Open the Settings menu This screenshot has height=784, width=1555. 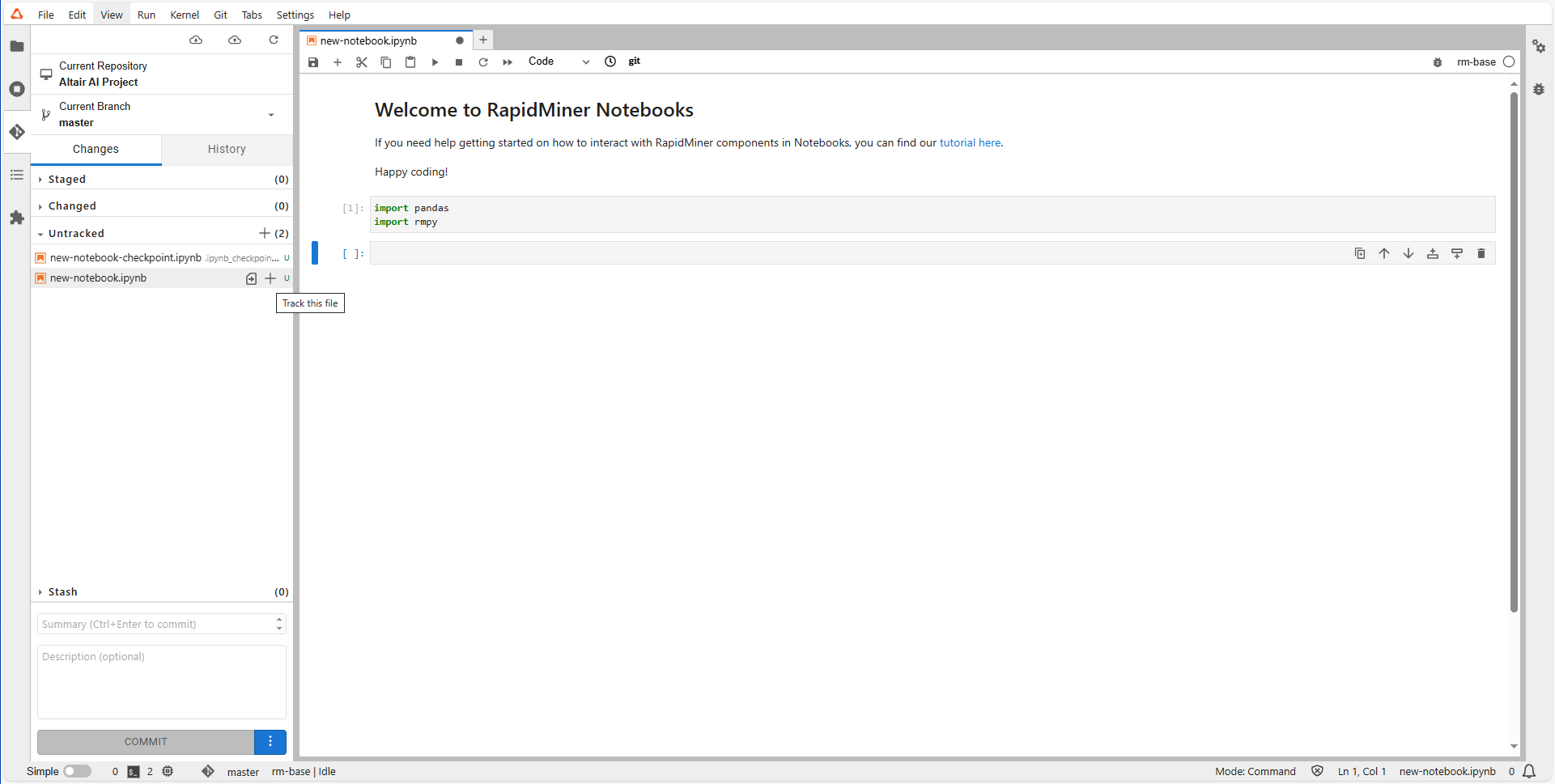click(295, 15)
